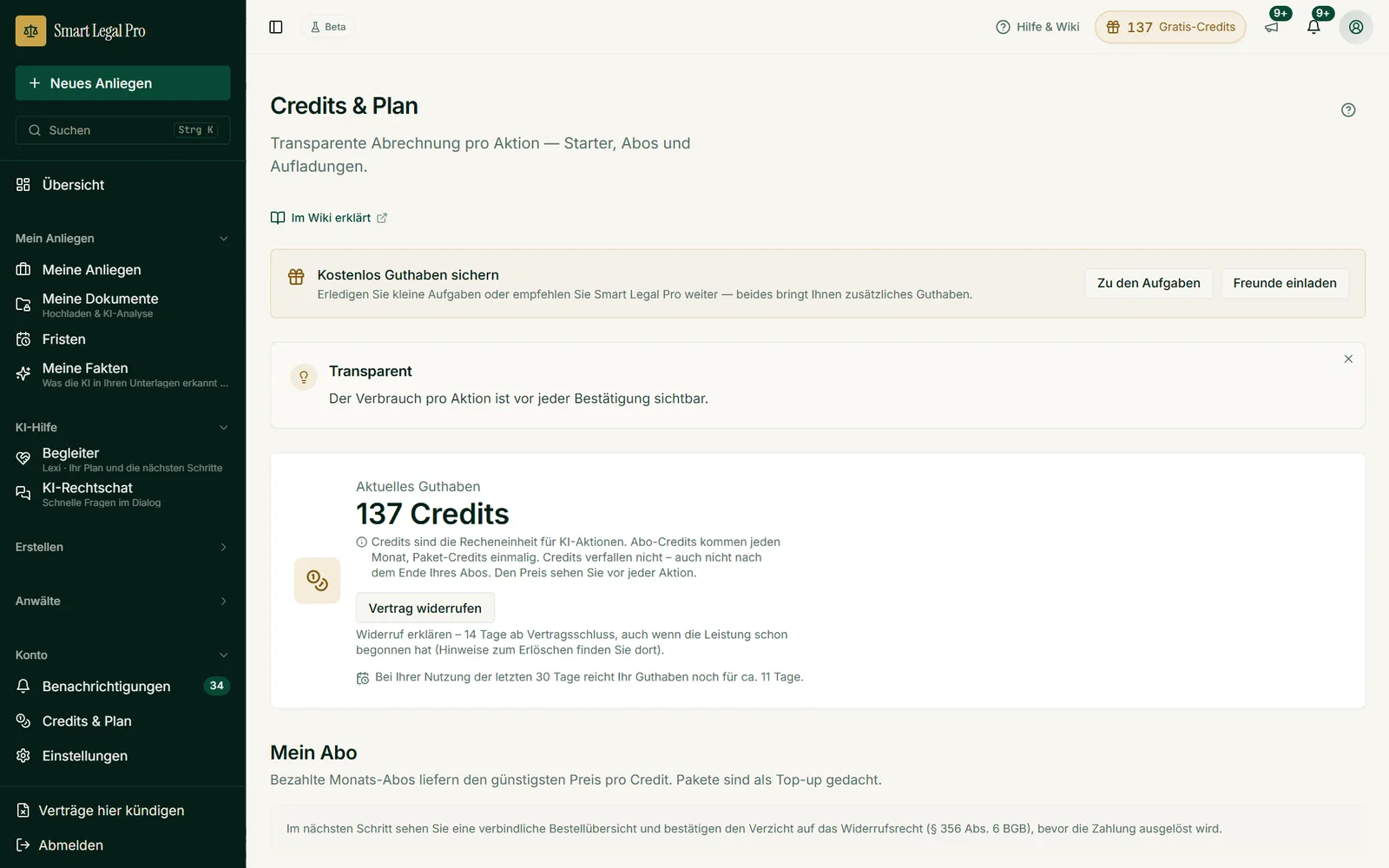This screenshot has height=868, width=1389.
Task: Dismiss the Transparent hint card
Action: 1348,358
